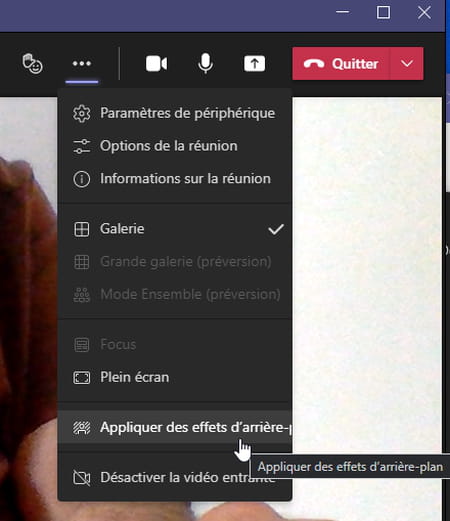Click the Grande galerie grid icon
This screenshot has width=450, height=521.
pyautogui.click(x=82, y=262)
